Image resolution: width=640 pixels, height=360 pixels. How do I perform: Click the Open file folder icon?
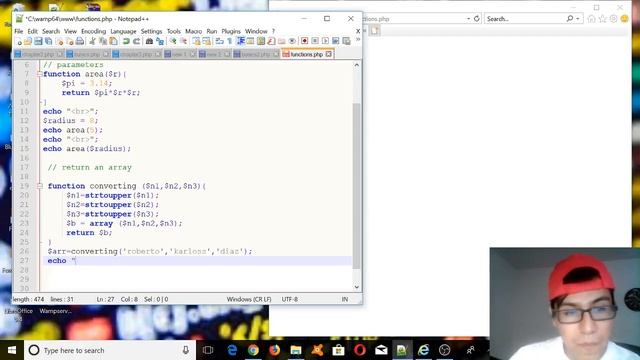pyautogui.click(x=28, y=41)
